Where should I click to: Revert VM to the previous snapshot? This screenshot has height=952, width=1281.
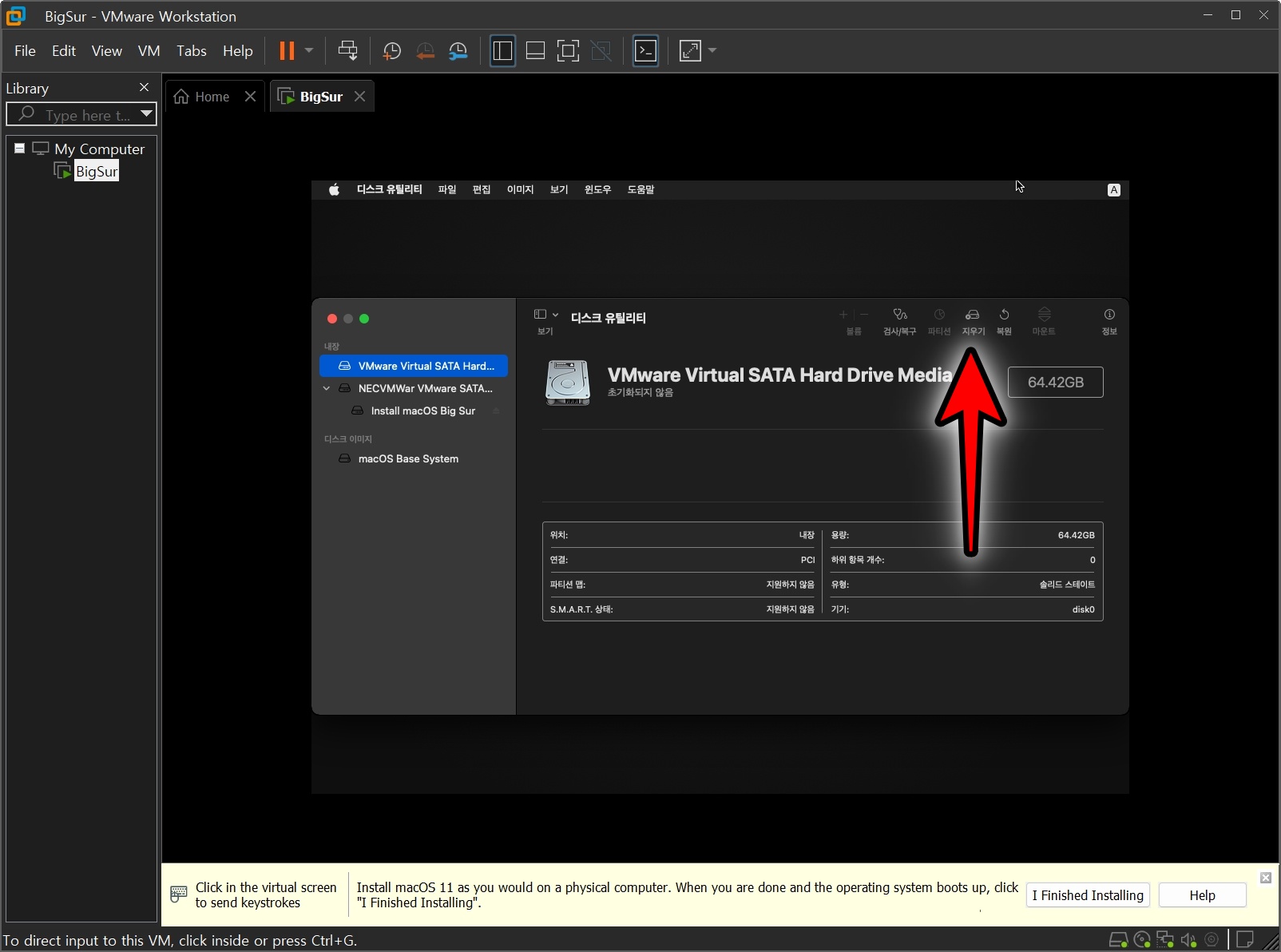[425, 51]
